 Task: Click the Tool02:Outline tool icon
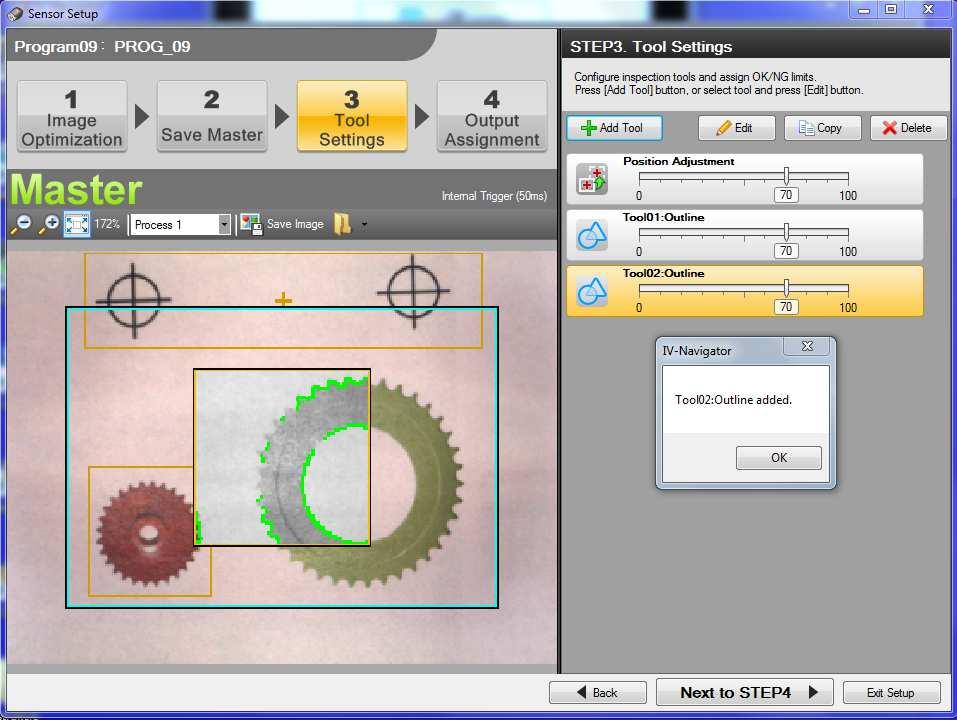click(591, 292)
